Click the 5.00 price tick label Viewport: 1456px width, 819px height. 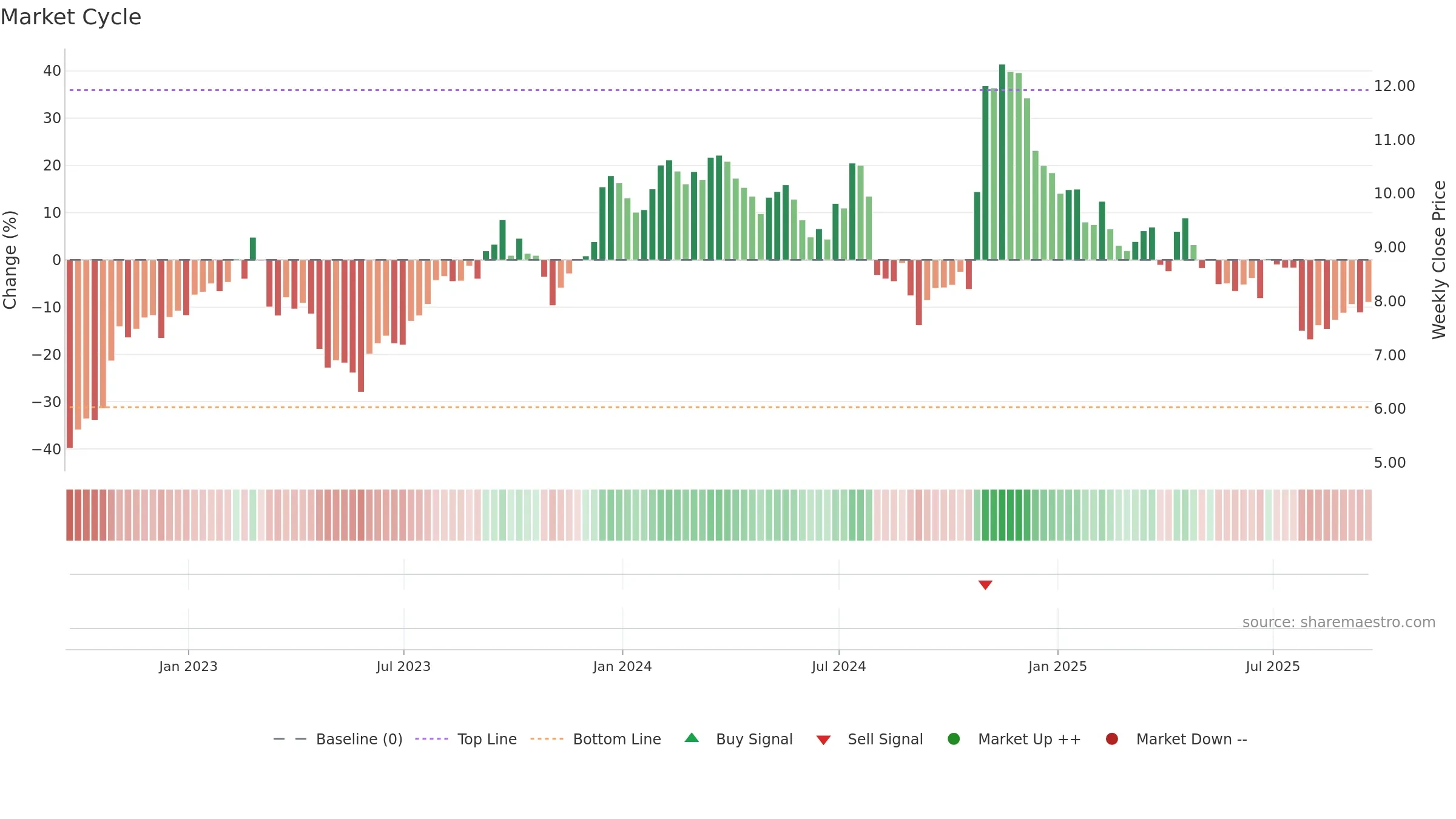(x=1390, y=463)
